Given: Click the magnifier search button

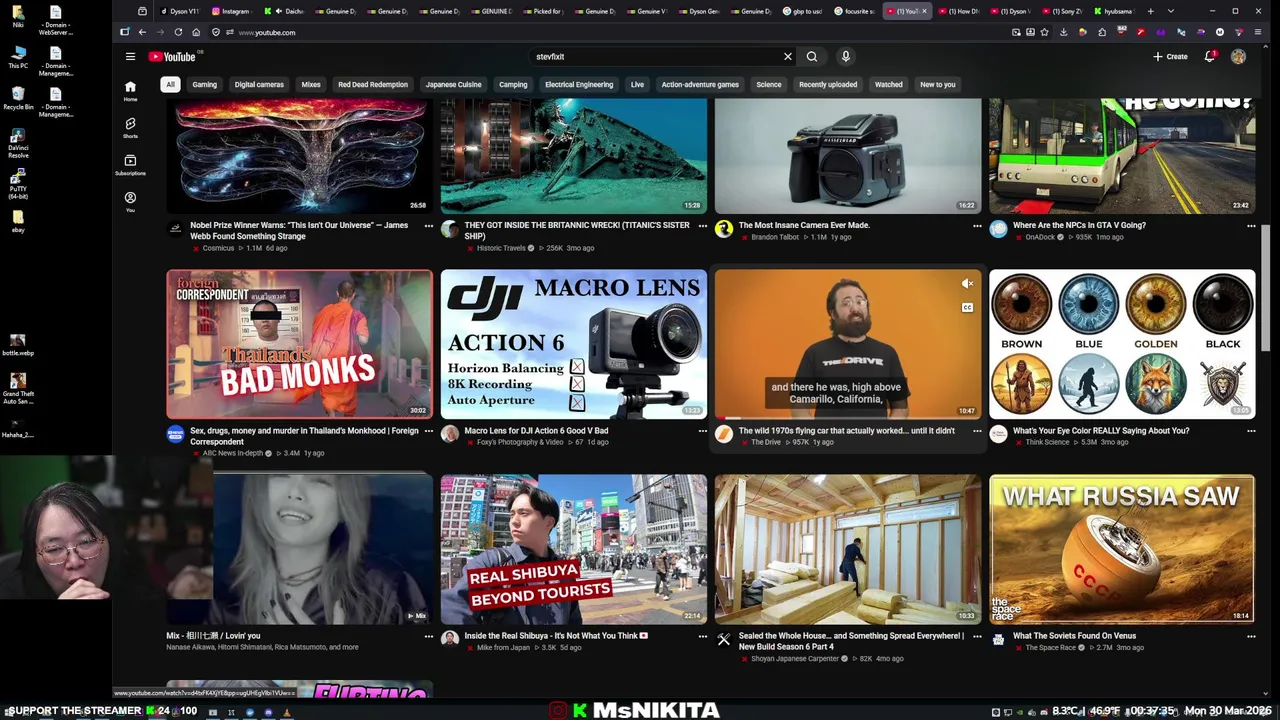Looking at the screenshot, I should pos(812,57).
